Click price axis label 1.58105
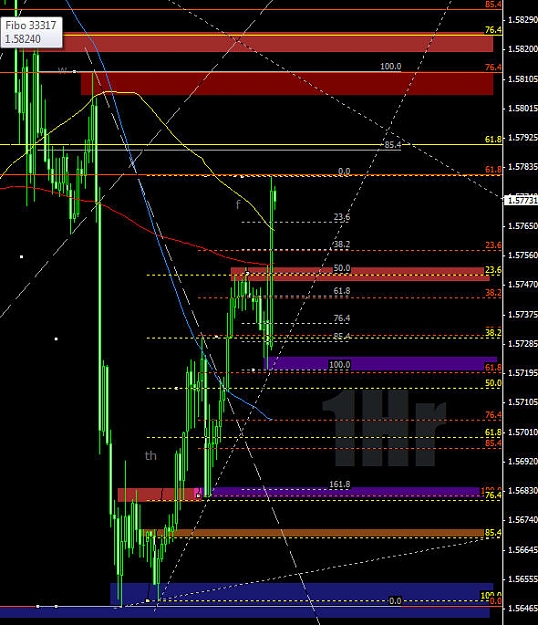Viewport: 538px width, 625px height. 522,79
